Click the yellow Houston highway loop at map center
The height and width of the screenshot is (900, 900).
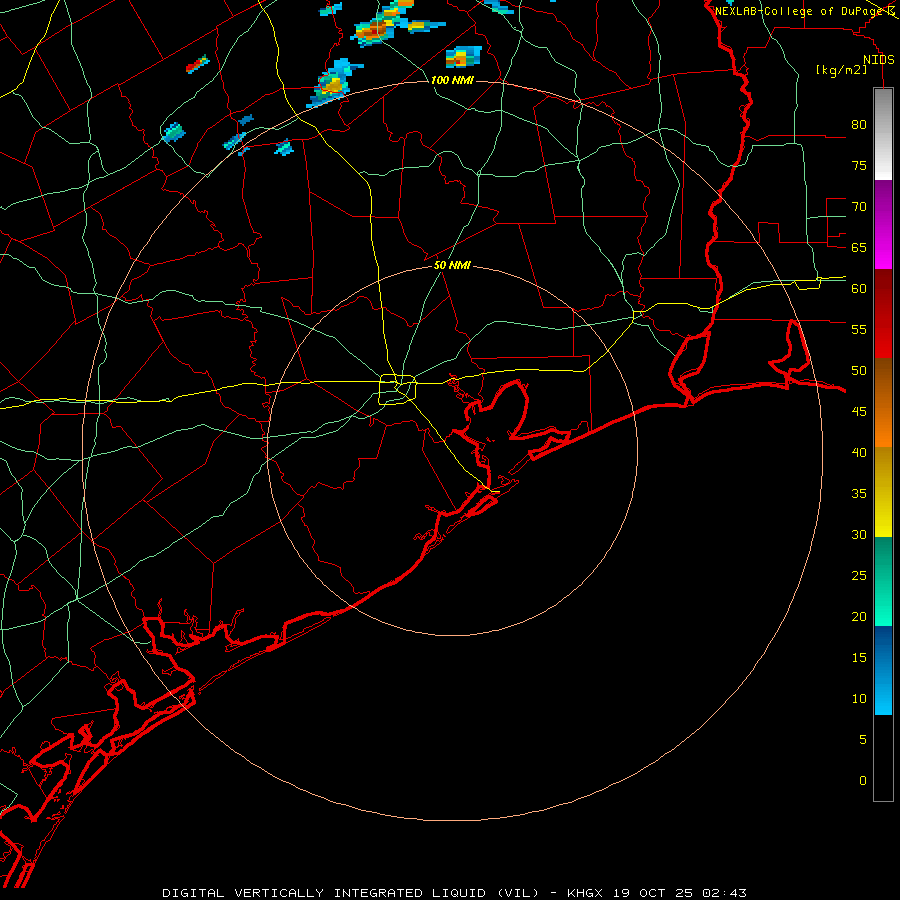(x=398, y=390)
